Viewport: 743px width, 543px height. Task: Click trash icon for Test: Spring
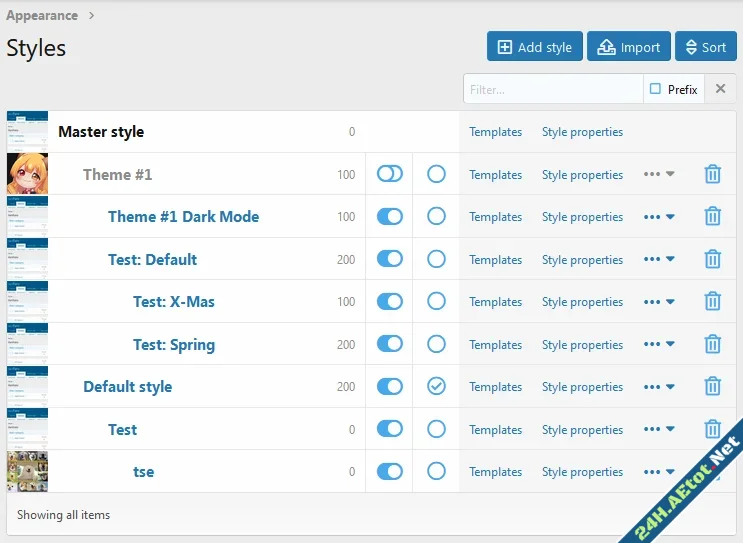pos(712,344)
